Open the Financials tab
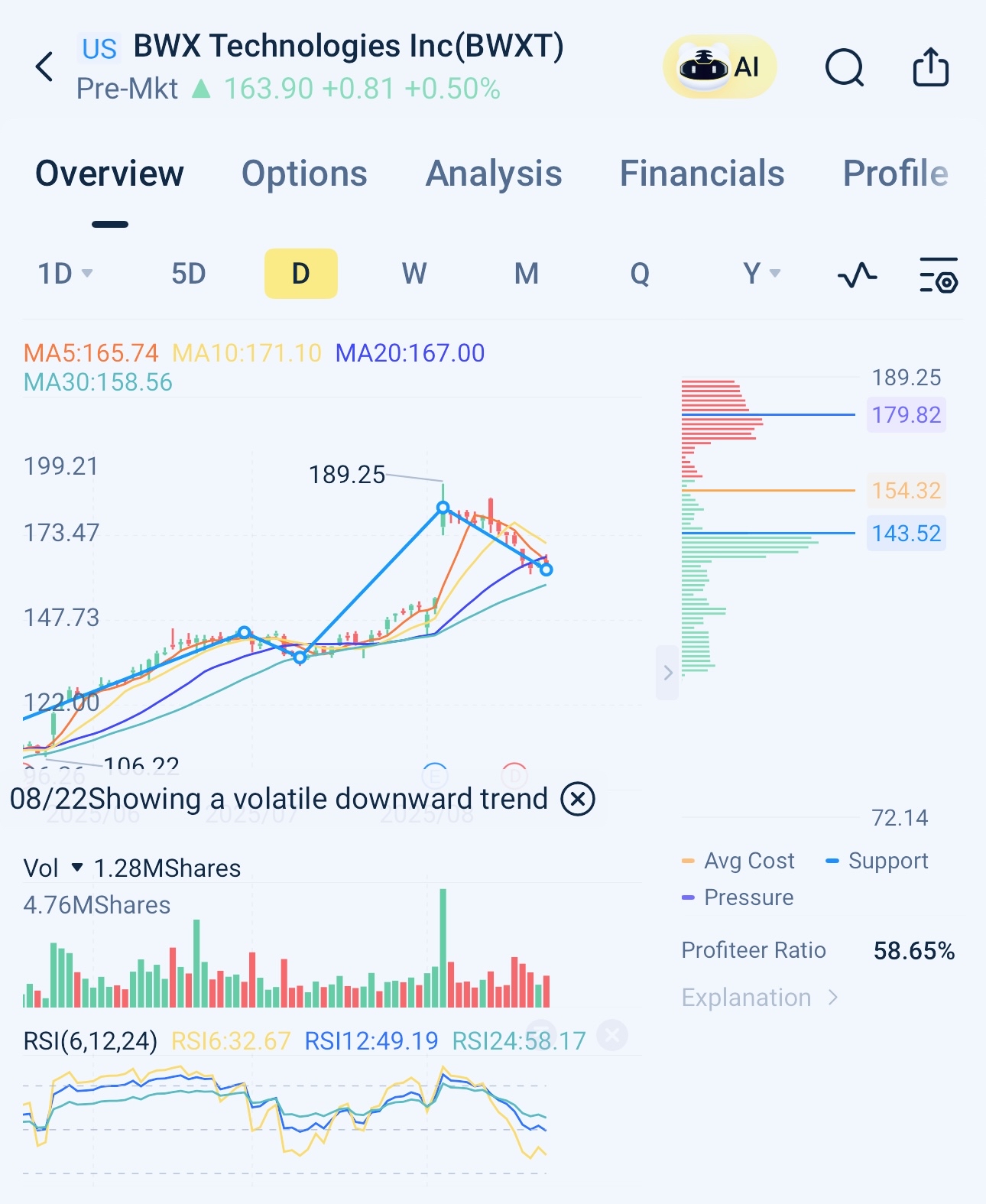This screenshot has width=986, height=1204. click(702, 174)
